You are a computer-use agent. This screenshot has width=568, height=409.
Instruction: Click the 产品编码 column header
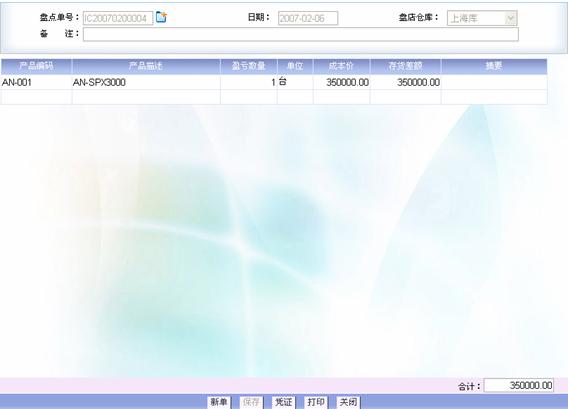coord(36,66)
